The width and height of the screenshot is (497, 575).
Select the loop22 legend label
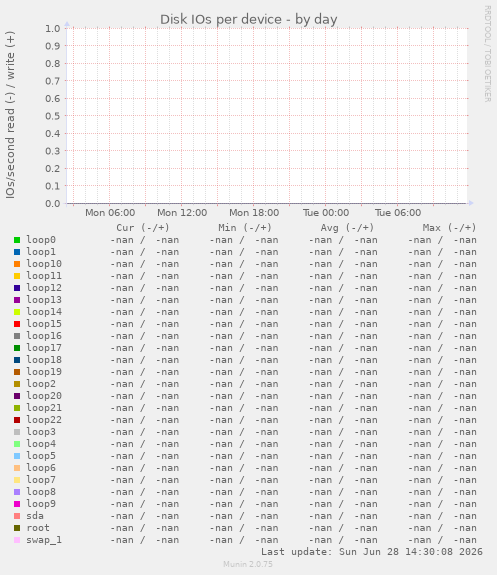[x=44, y=420]
